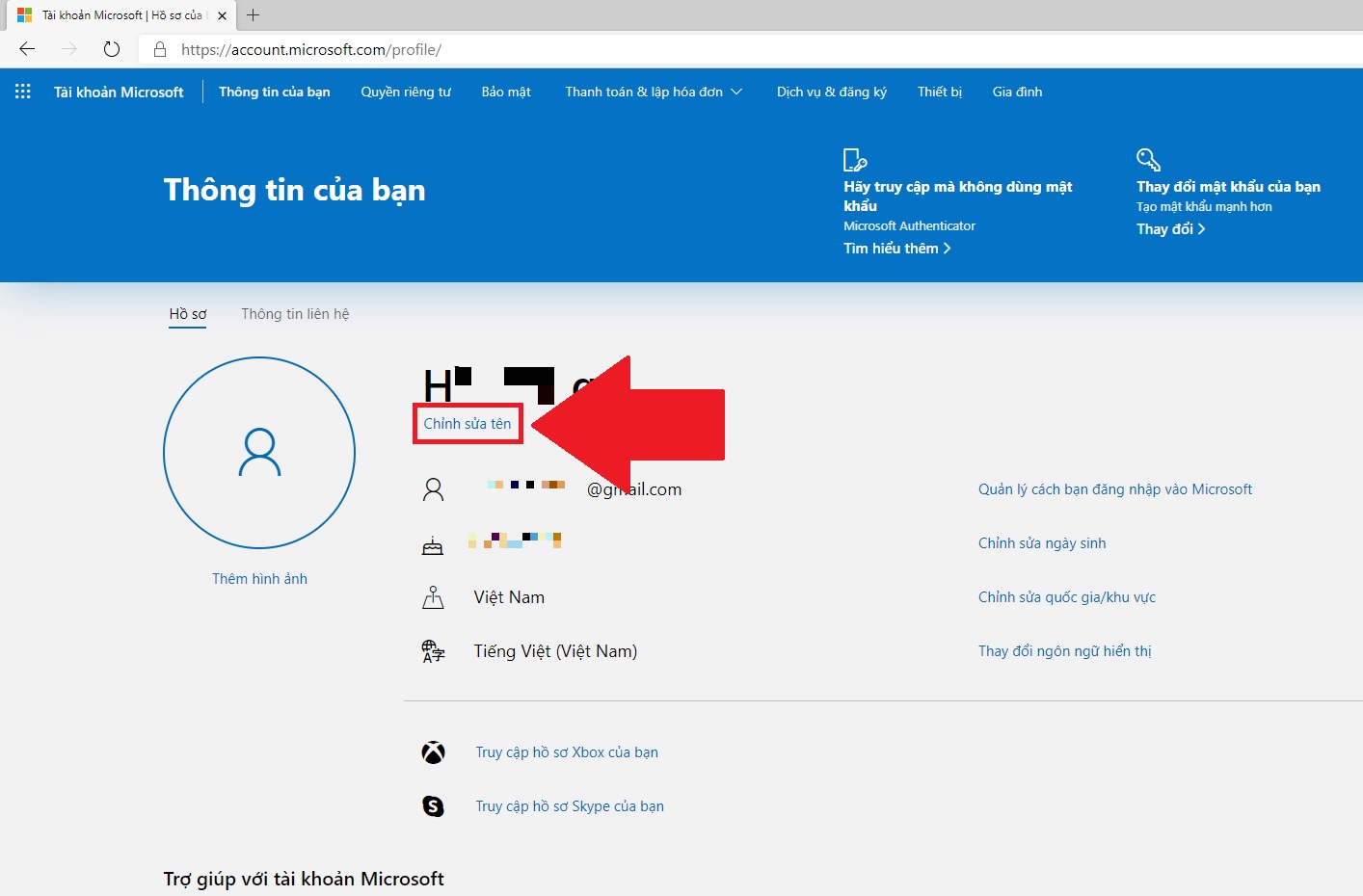This screenshot has width=1363, height=896.
Task: Click the person icon beside email
Action: 434,489
